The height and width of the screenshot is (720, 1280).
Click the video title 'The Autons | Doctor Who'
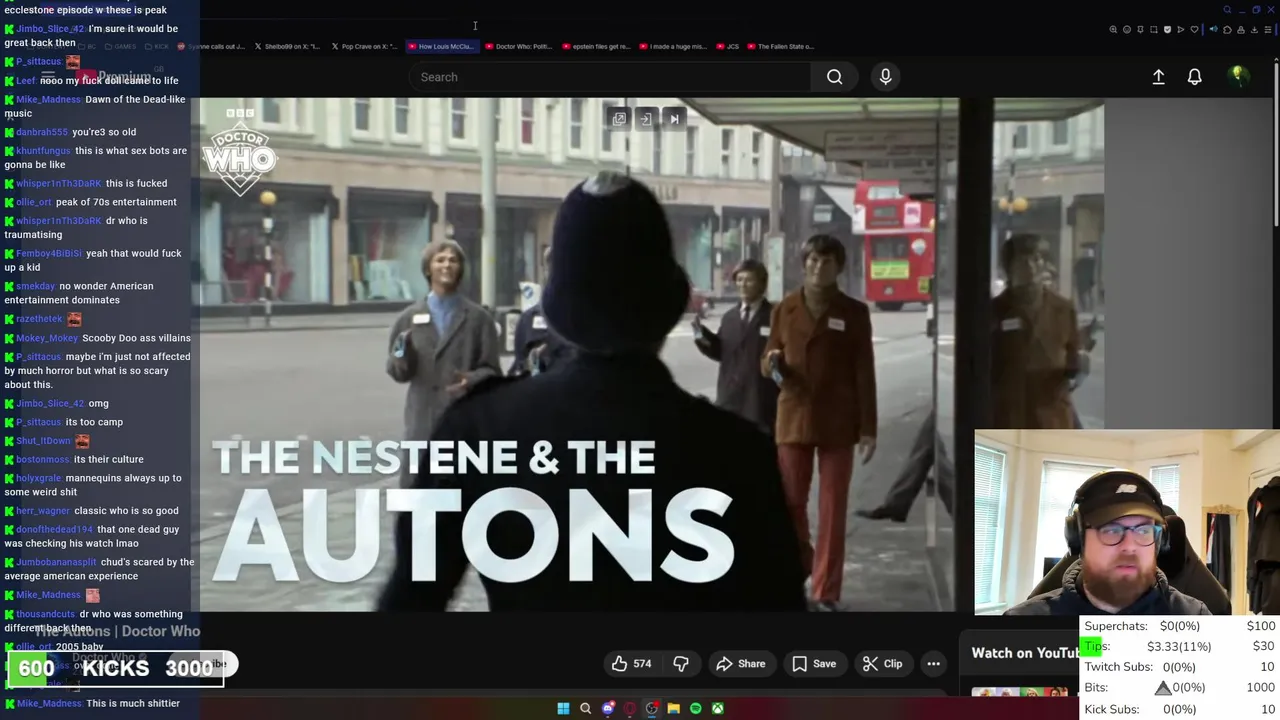(117, 631)
